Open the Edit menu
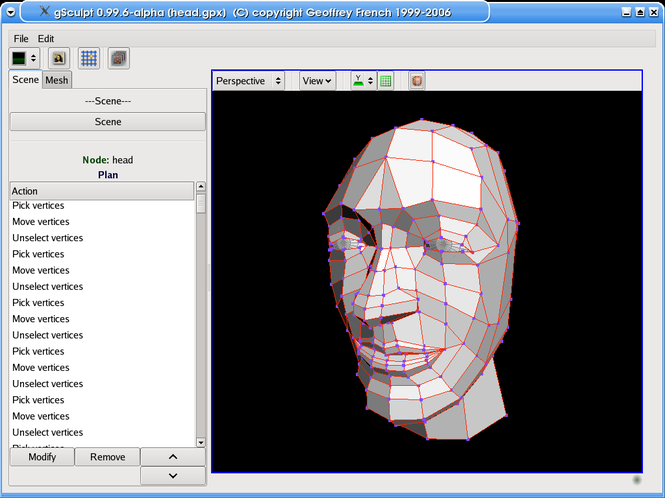The width and height of the screenshot is (665, 498). click(46, 39)
